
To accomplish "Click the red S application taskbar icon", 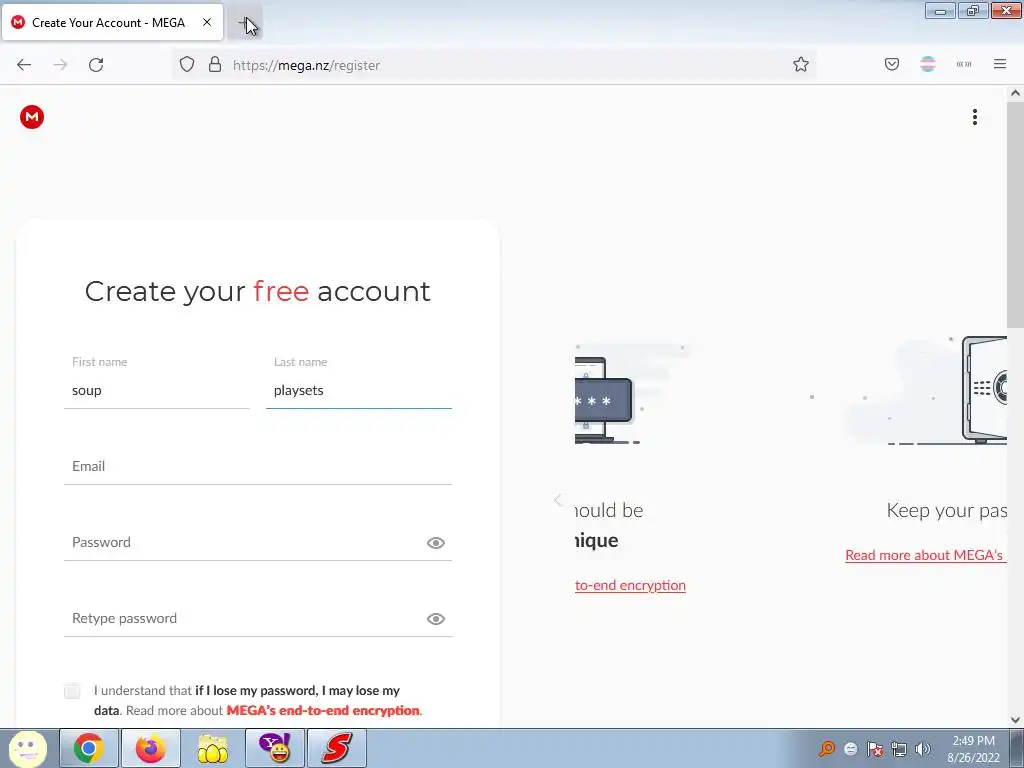I will pyautogui.click(x=336, y=748).
